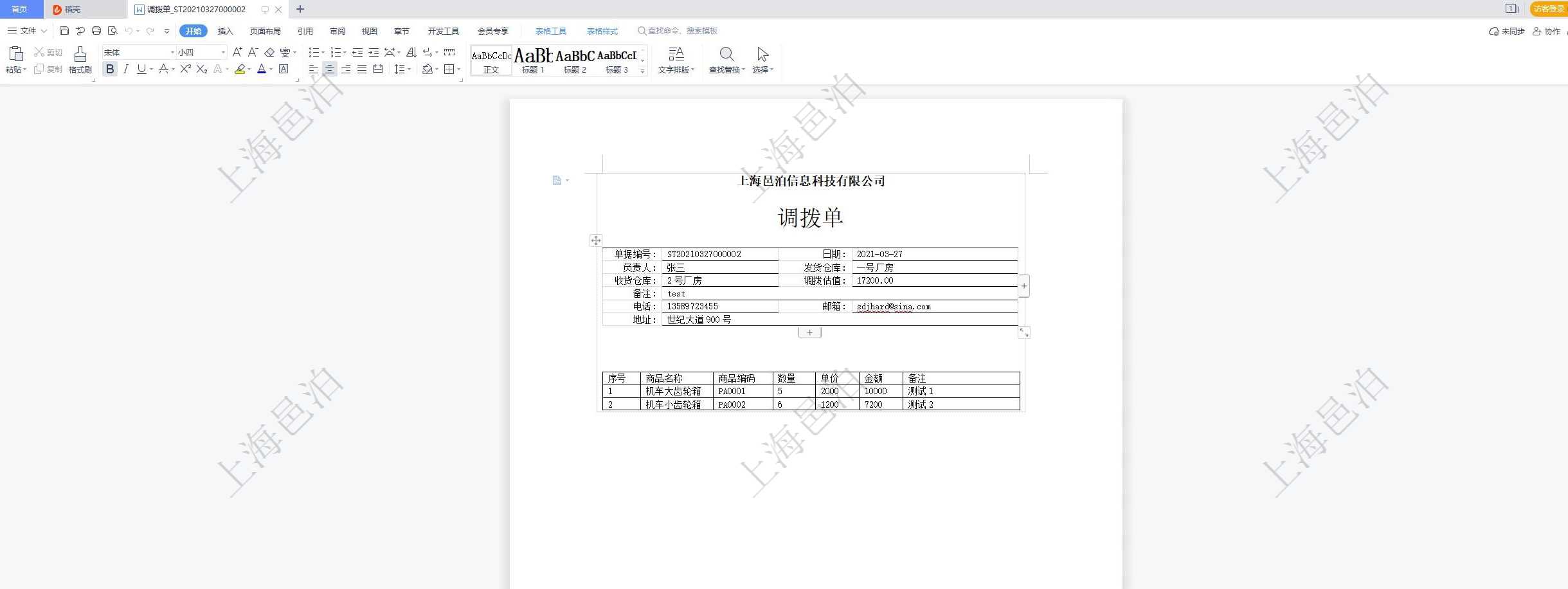Click the red font color swatch
This screenshot has width=1568, height=589.
click(261, 69)
